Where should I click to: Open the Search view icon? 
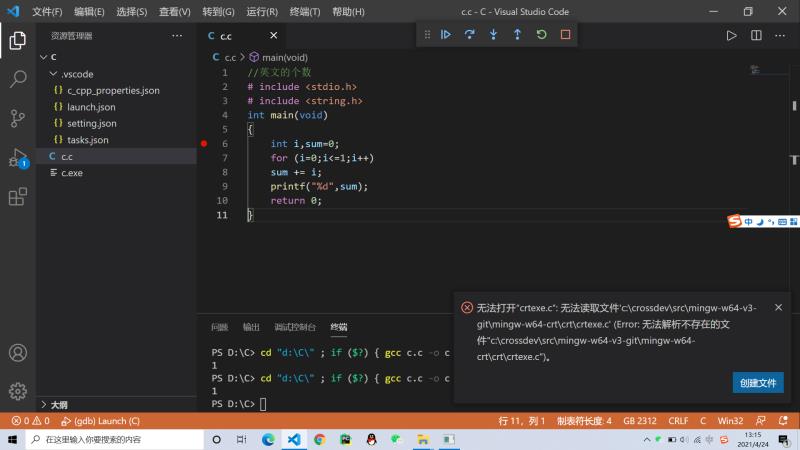tap(17, 79)
